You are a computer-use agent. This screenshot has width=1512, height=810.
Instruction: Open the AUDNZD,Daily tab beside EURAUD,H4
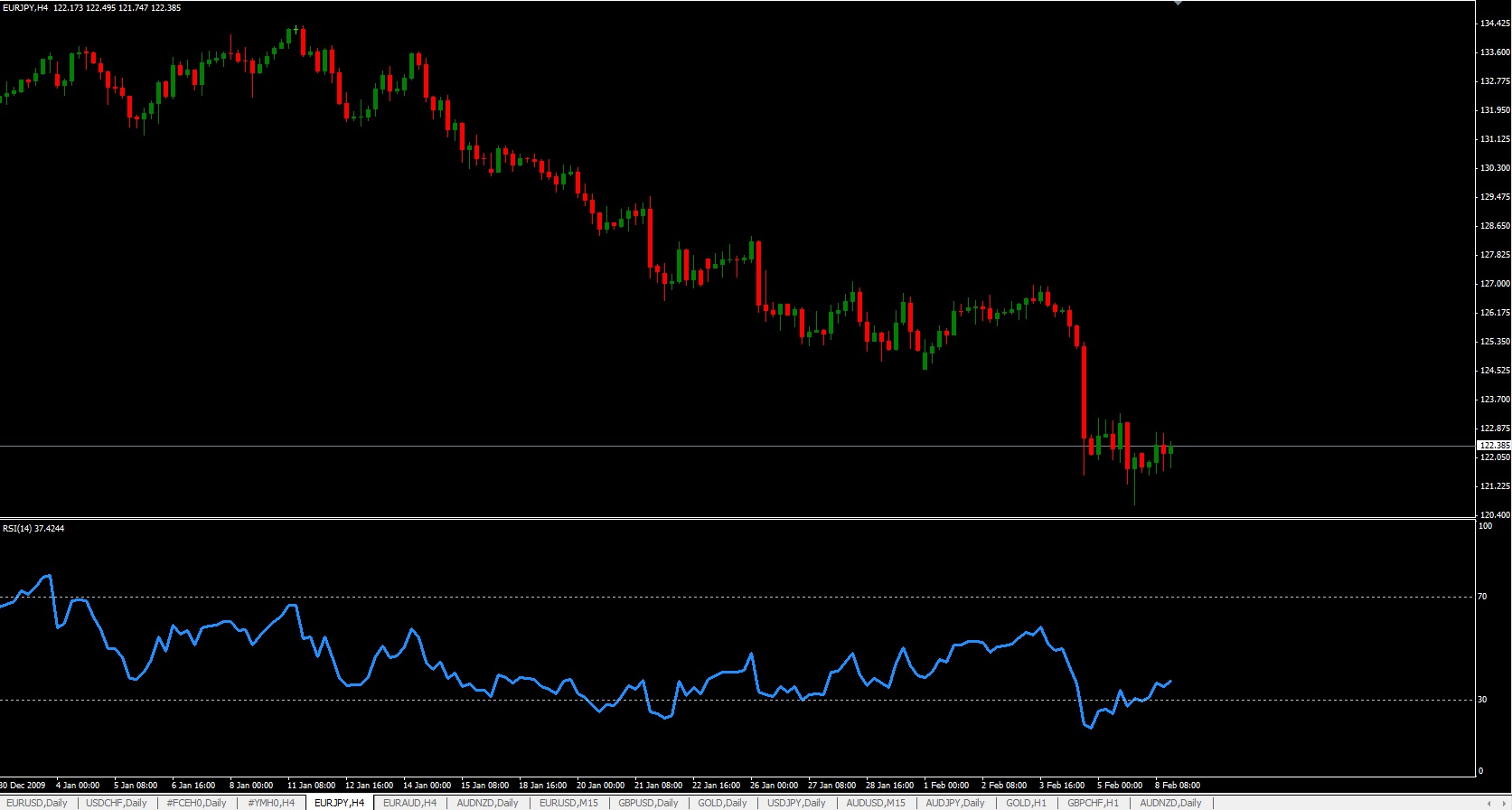pos(488,803)
